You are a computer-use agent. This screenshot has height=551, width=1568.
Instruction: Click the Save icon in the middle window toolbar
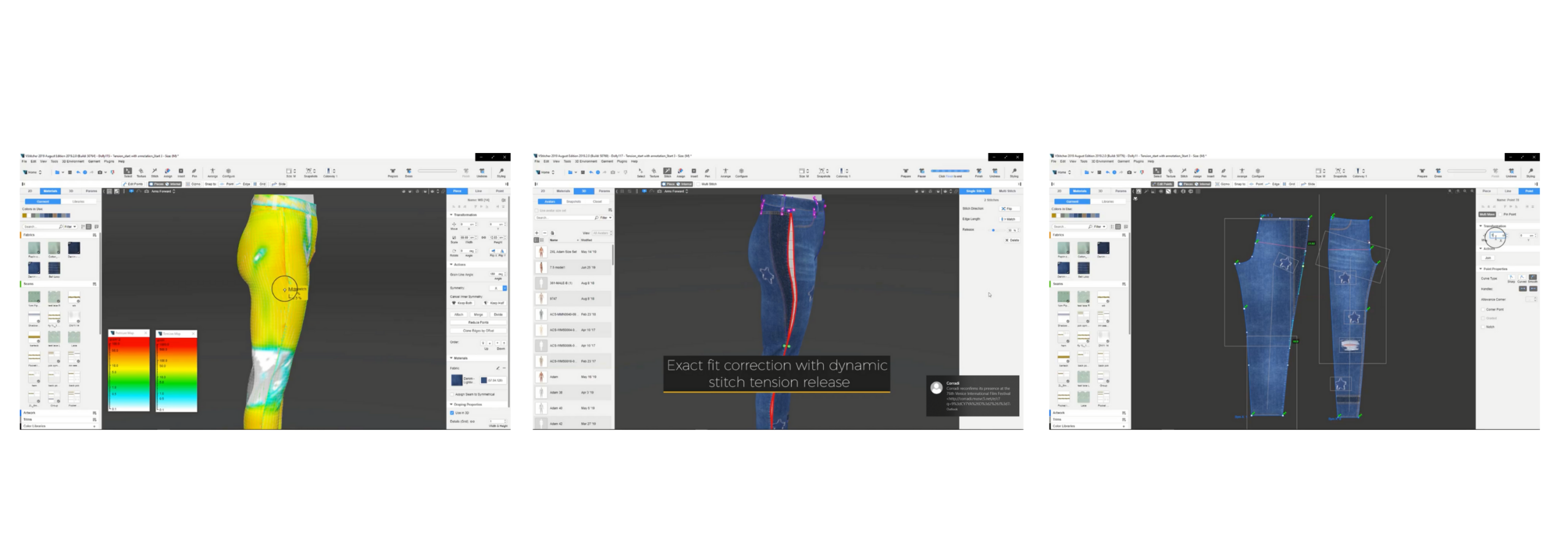[x=583, y=172]
